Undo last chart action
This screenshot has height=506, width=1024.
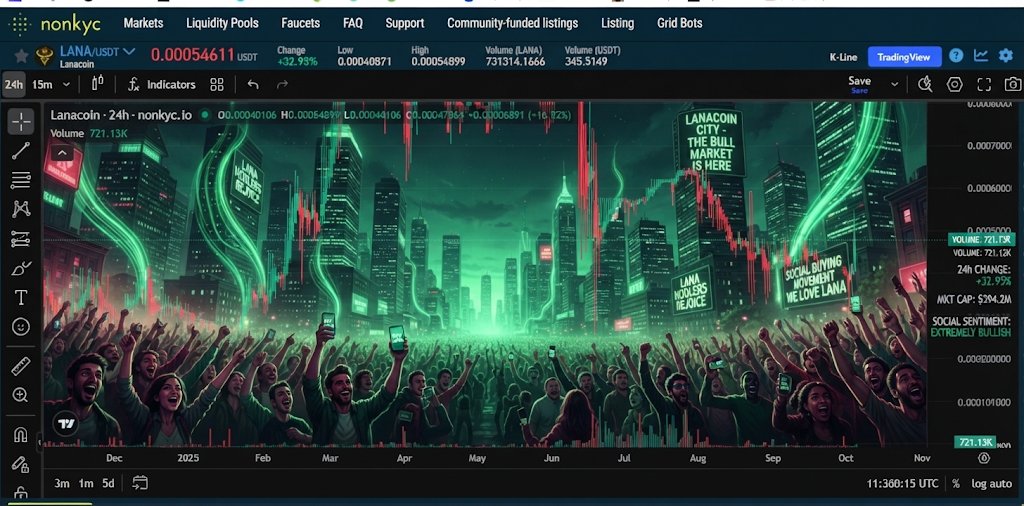(x=253, y=84)
